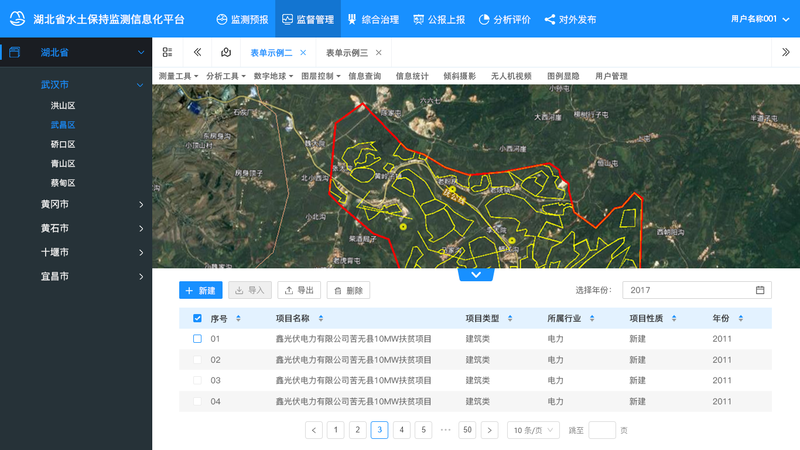Expand the 黄石市 tree node
The height and width of the screenshot is (450, 800).
tap(141, 228)
